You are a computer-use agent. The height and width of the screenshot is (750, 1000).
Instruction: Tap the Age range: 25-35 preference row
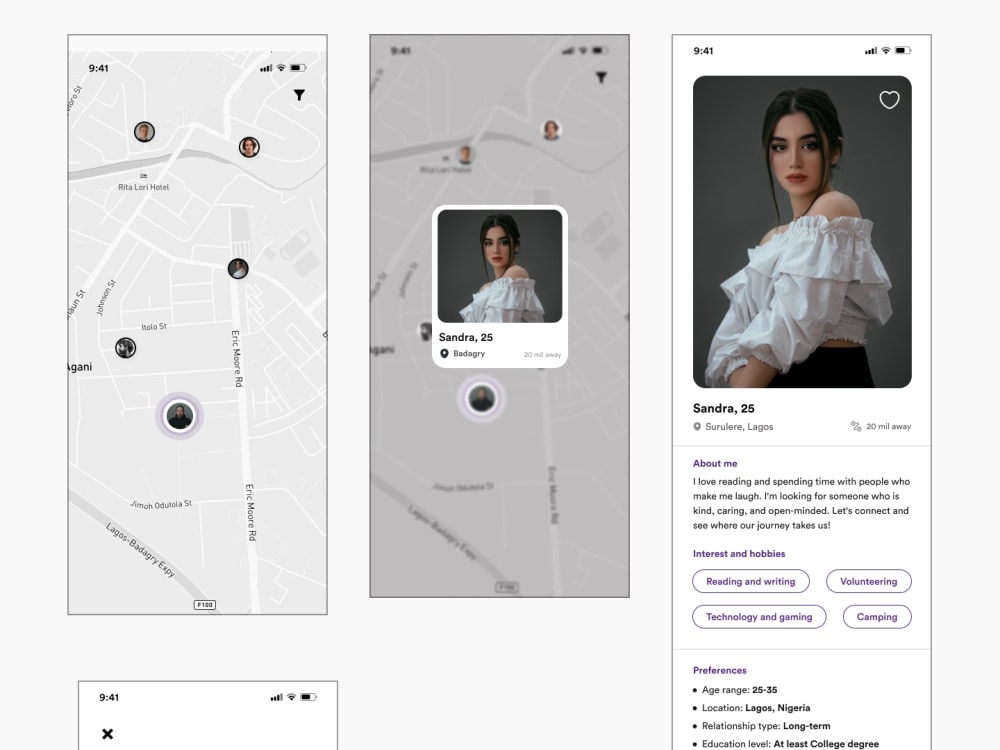(735, 690)
